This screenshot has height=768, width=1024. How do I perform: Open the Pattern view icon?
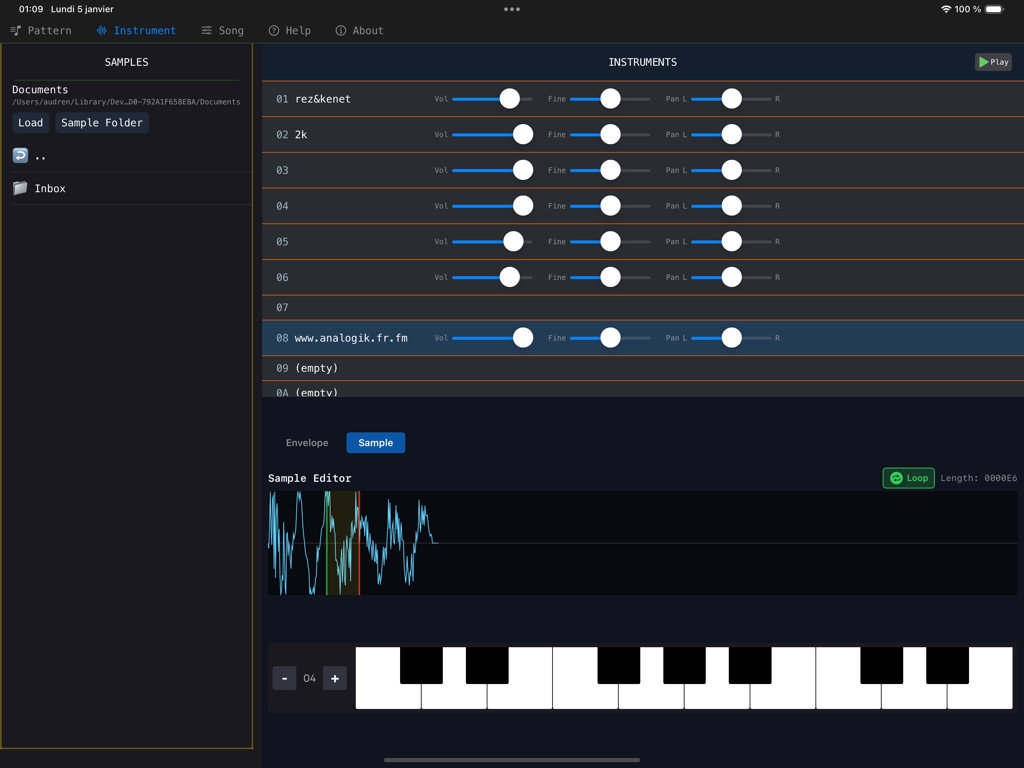tap(14, 30)
